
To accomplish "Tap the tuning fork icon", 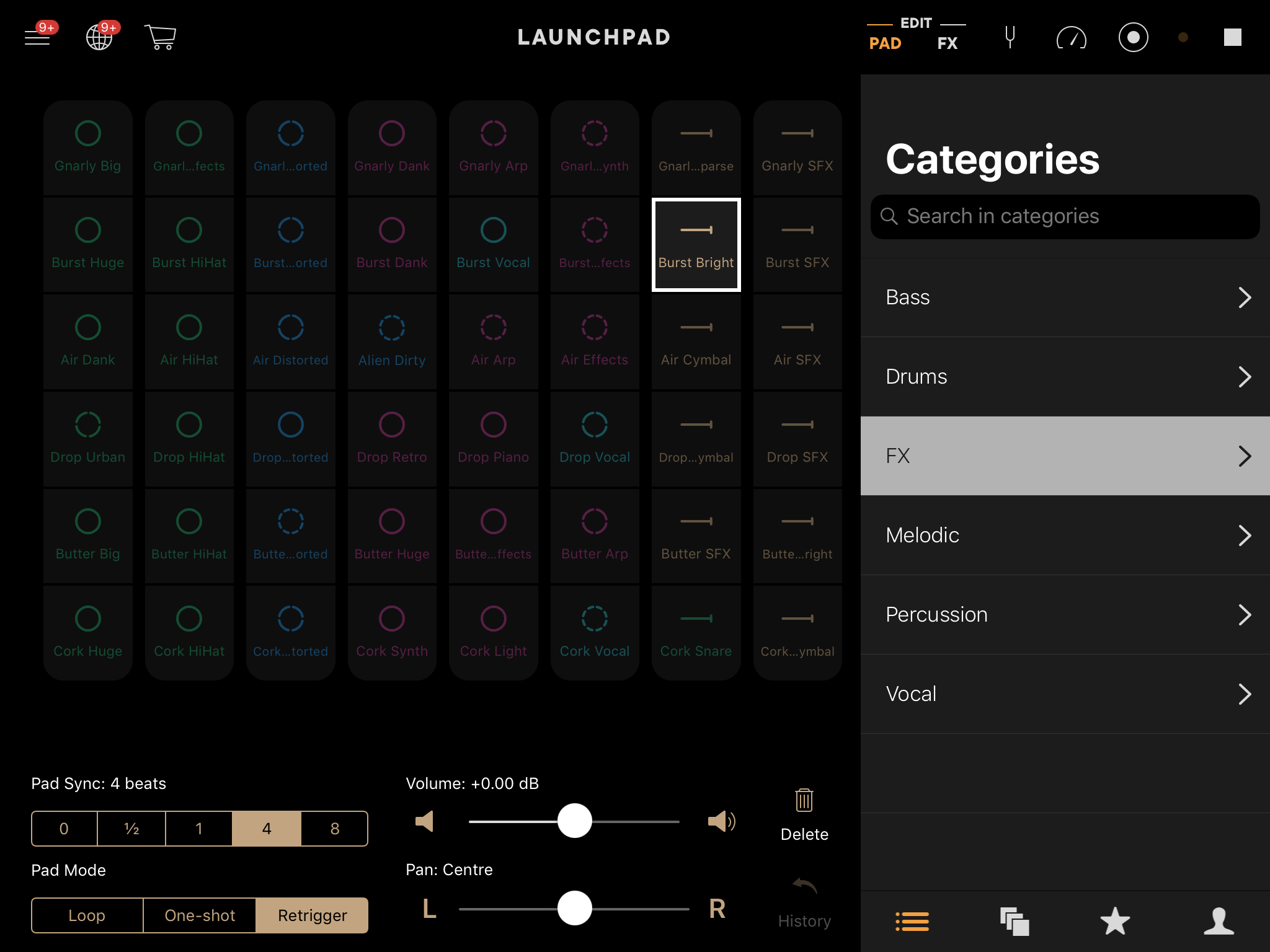I will click(1010, 37).
